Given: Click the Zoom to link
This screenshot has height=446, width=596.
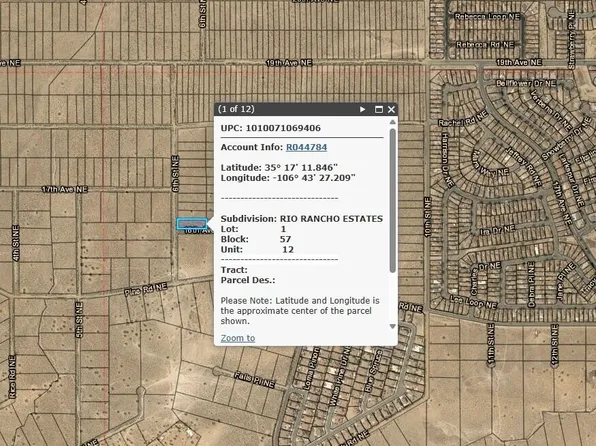Looking at the screenshot, I should click(238, 338).
